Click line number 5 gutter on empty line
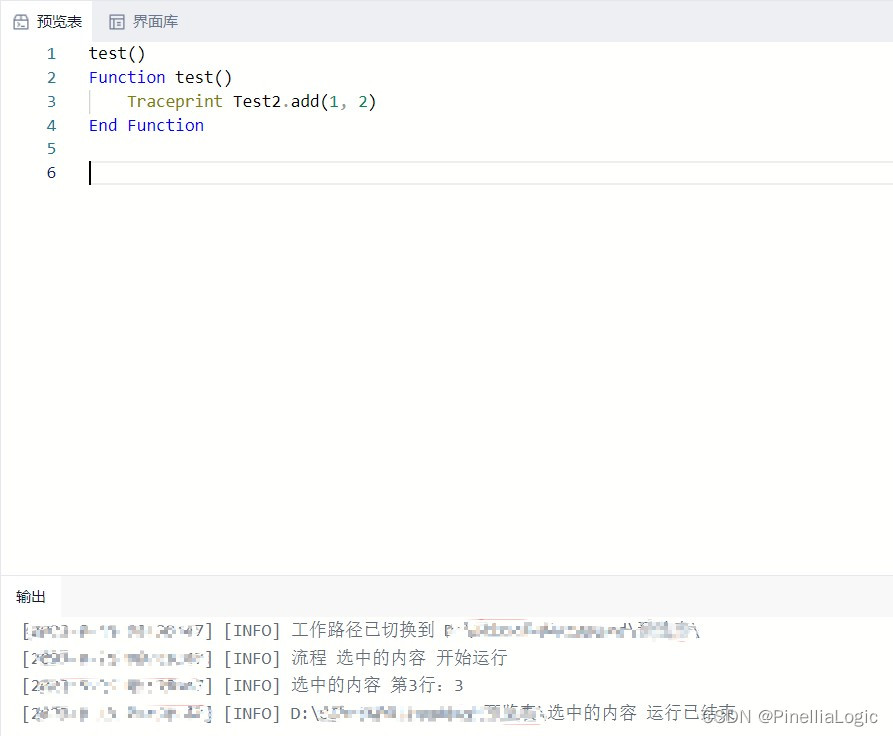 (51, 148)
